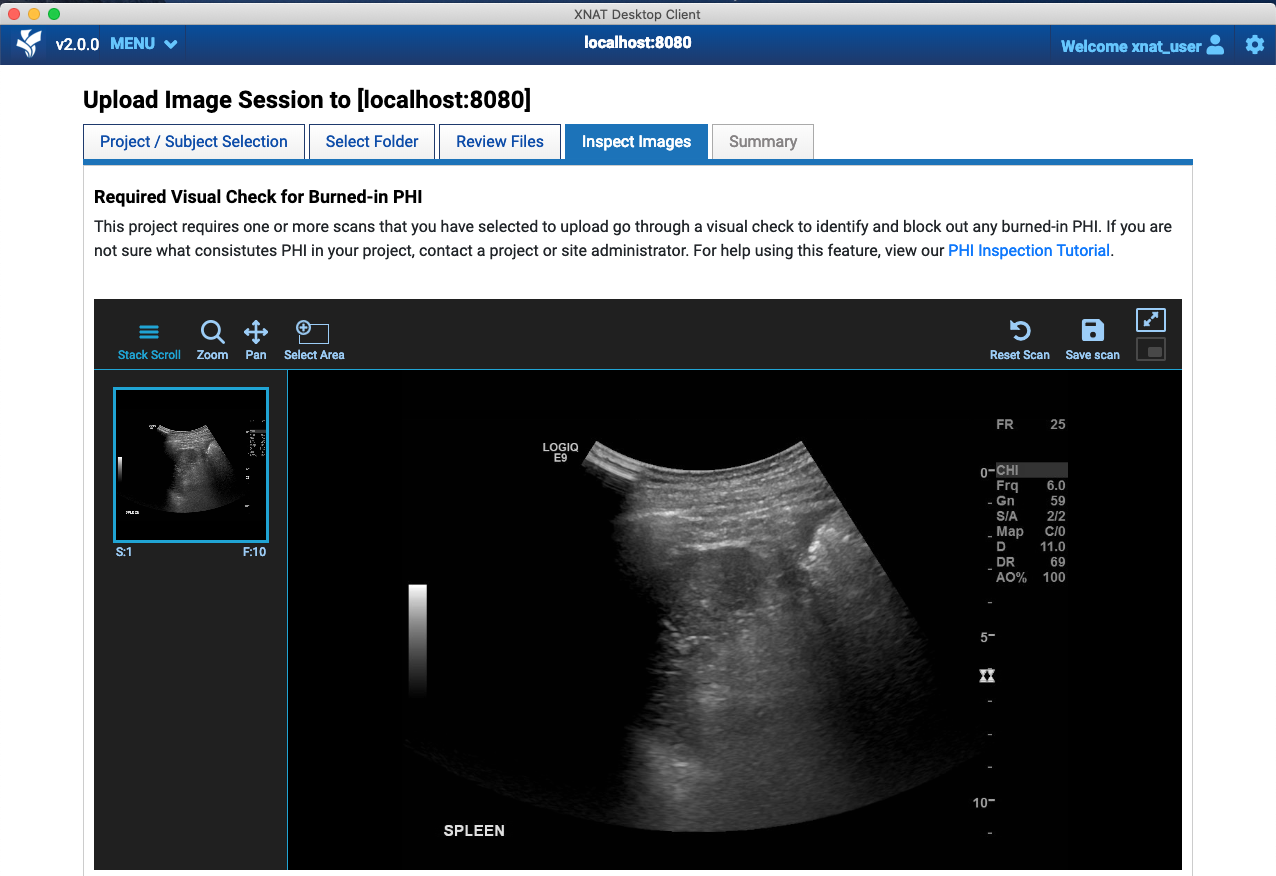Toggle the thumbnail panel layout icon
This screenshot has height=876, width=1276.
pyautogui.click(x=1151, y=350)
